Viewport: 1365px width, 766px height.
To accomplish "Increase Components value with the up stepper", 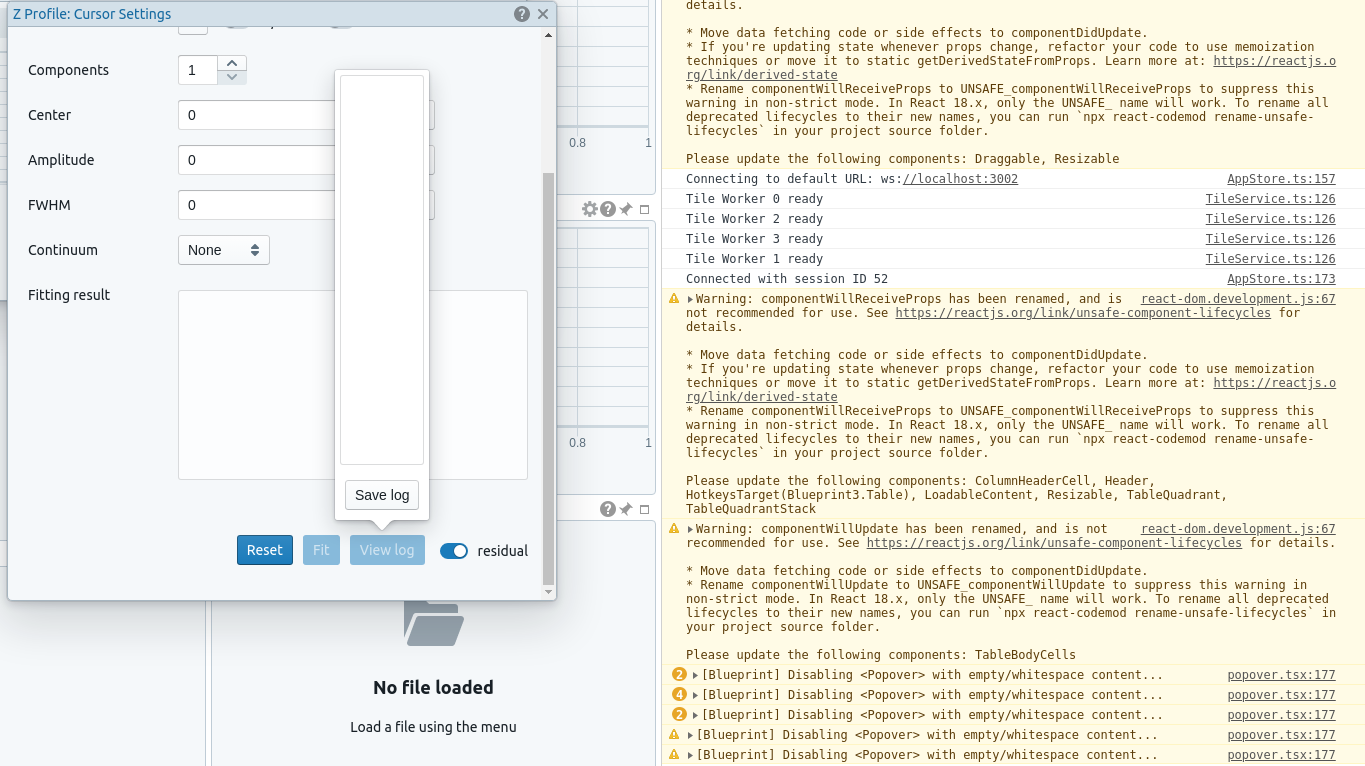I will pyautogui.click(x=232, y=64).
